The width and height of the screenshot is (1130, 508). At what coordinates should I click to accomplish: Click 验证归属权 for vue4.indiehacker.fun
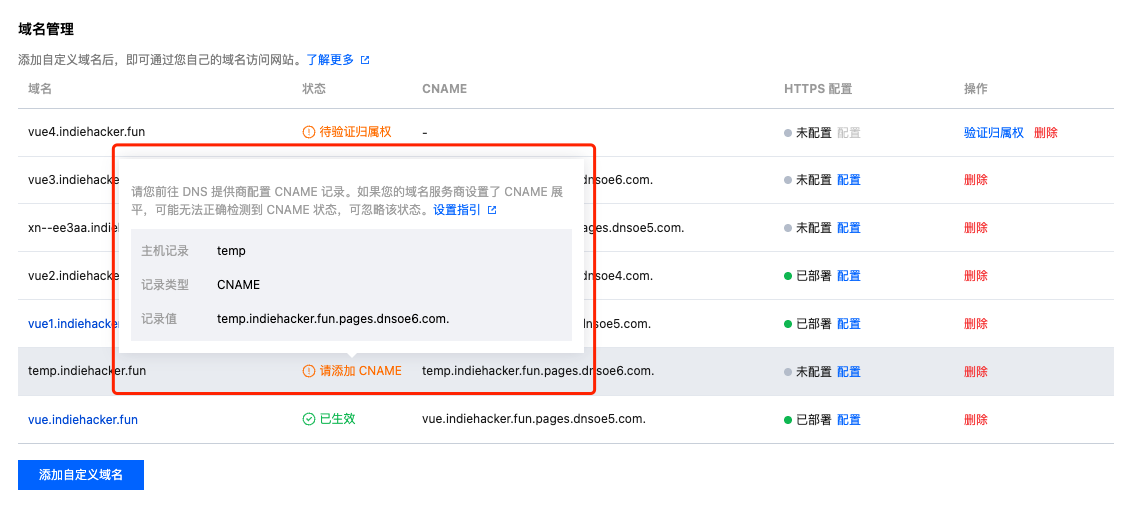tap(993, 132)
